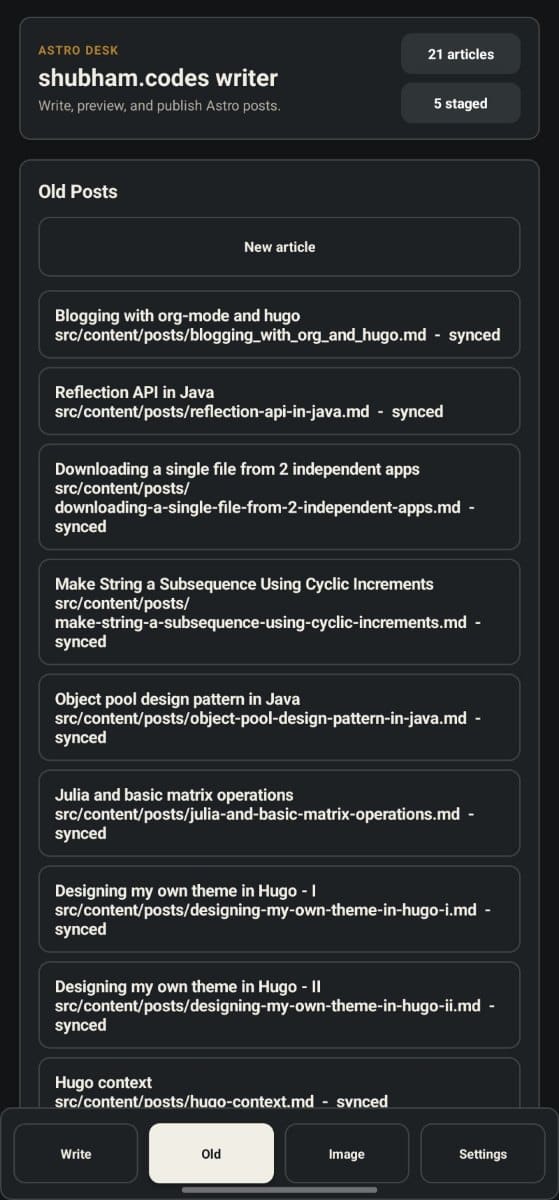Tap the home indicator bar at bottom
The height and width of the screenshot is (1200, 559).
coord(279,1190)
